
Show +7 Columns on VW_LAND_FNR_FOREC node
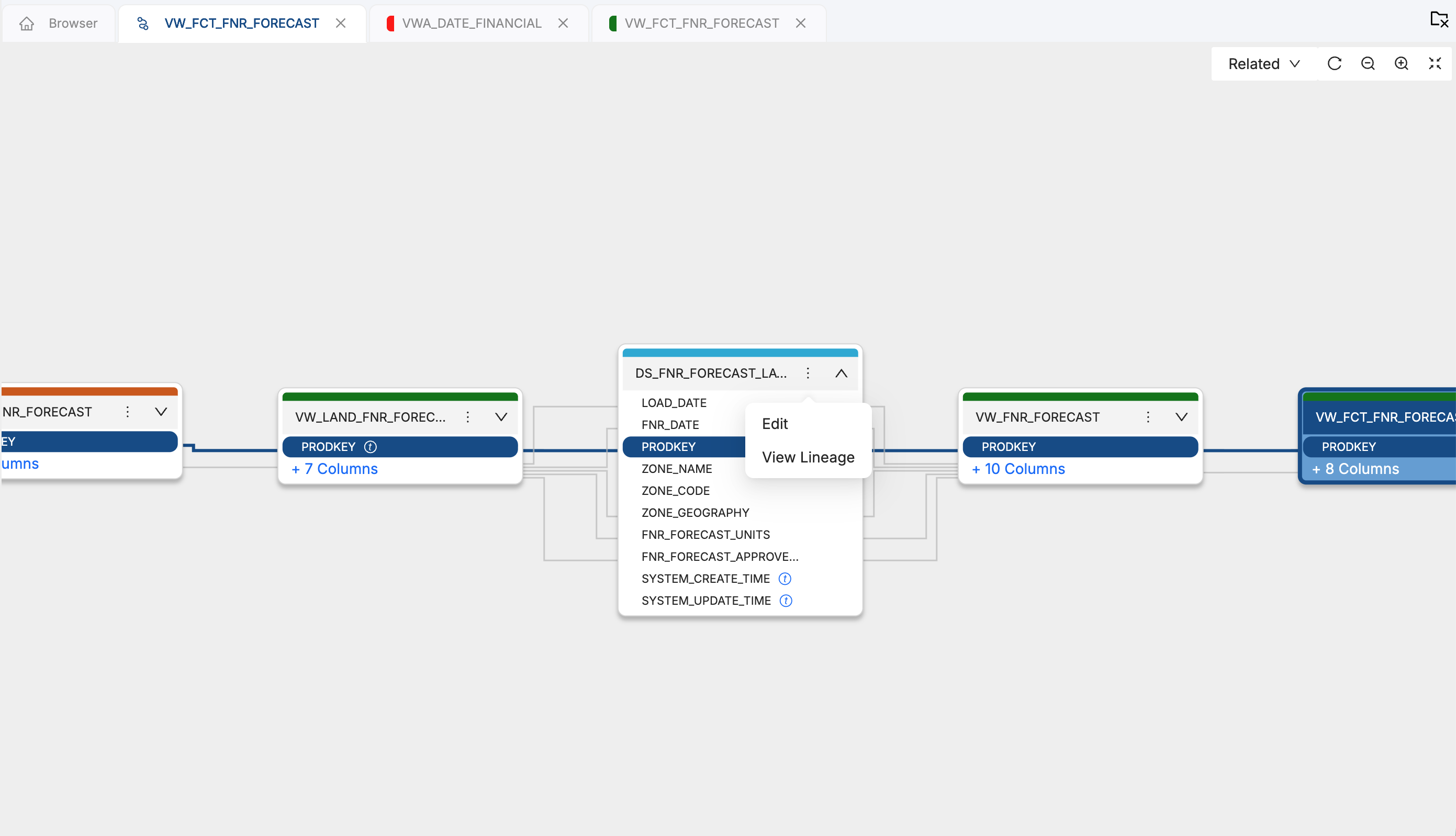(335, 469)
